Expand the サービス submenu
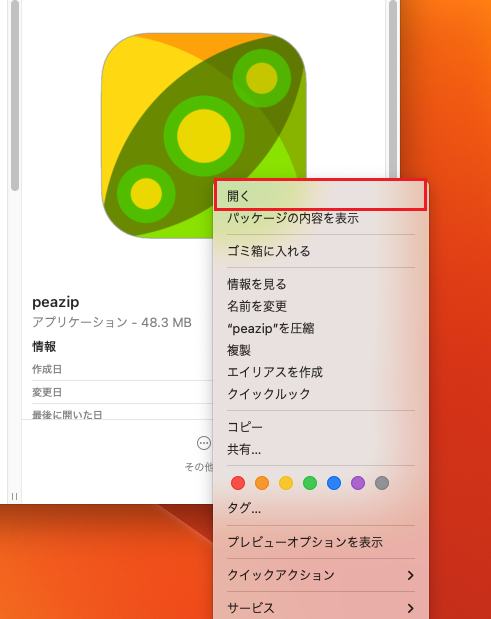This screenshot has width=491, height=619. (x=320, y=608)
